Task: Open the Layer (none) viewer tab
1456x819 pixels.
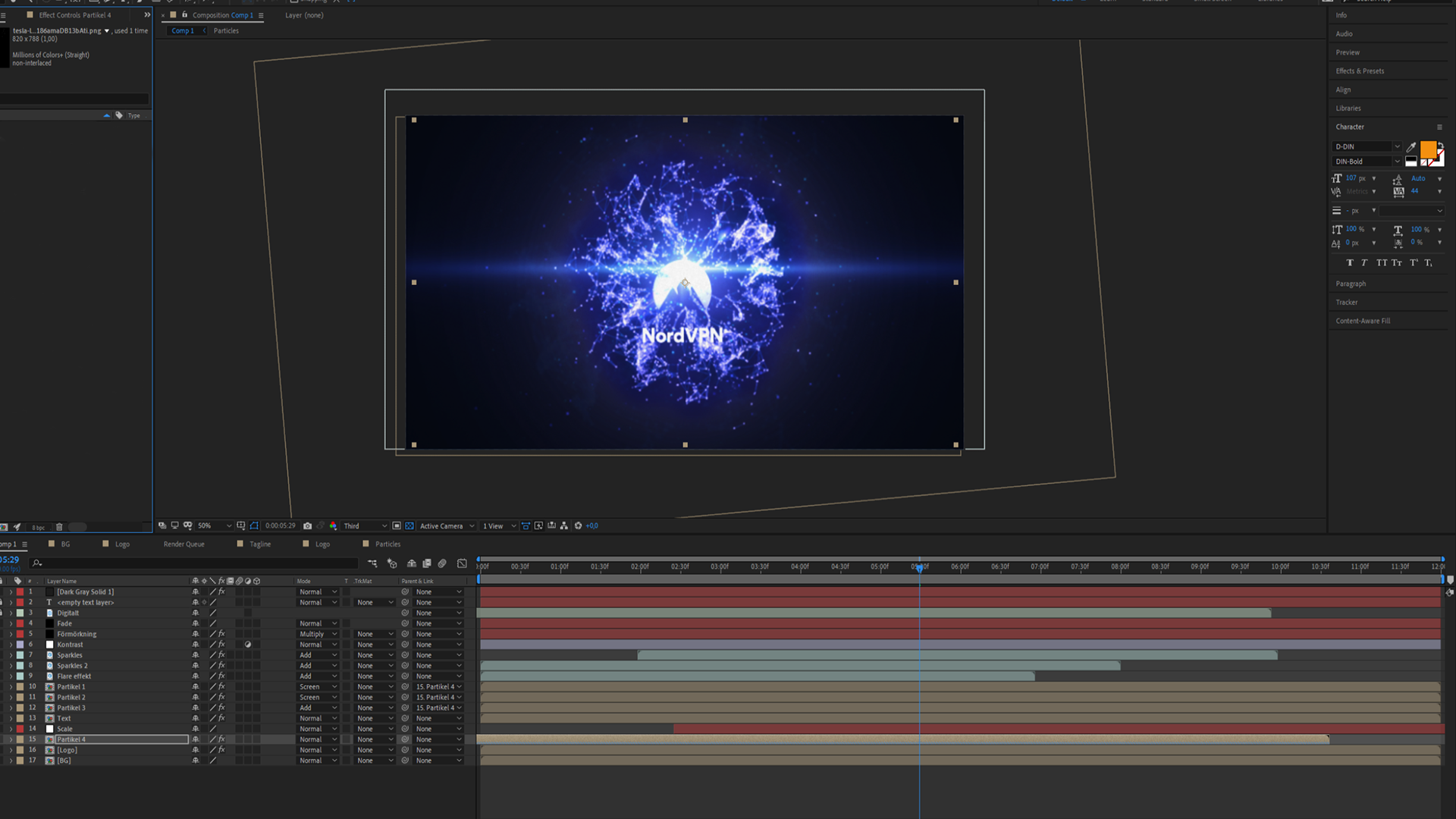Action: point(304,15)
